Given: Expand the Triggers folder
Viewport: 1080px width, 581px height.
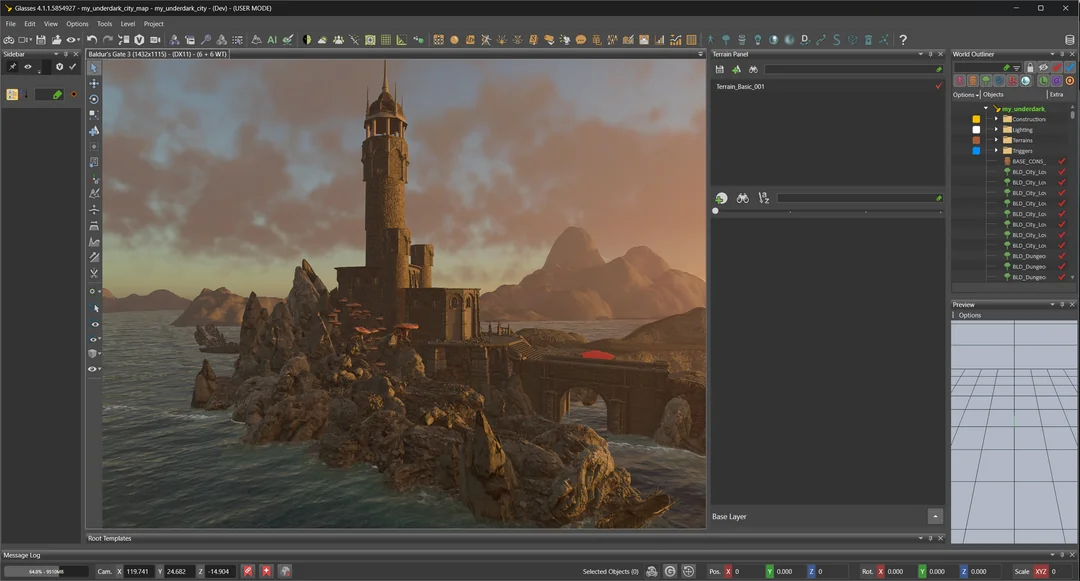Looking at the screenshot, I should tap(996, 150).
